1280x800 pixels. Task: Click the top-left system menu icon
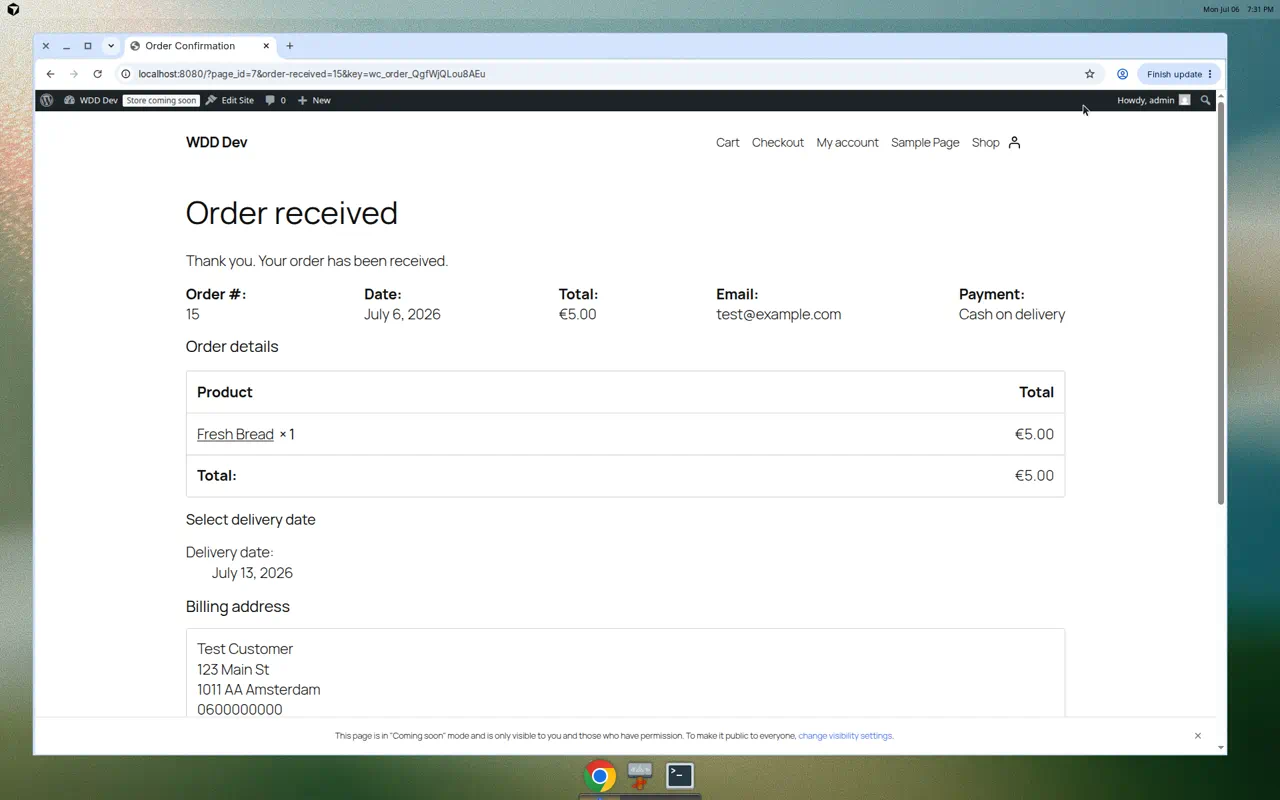[x=13, y=9]
